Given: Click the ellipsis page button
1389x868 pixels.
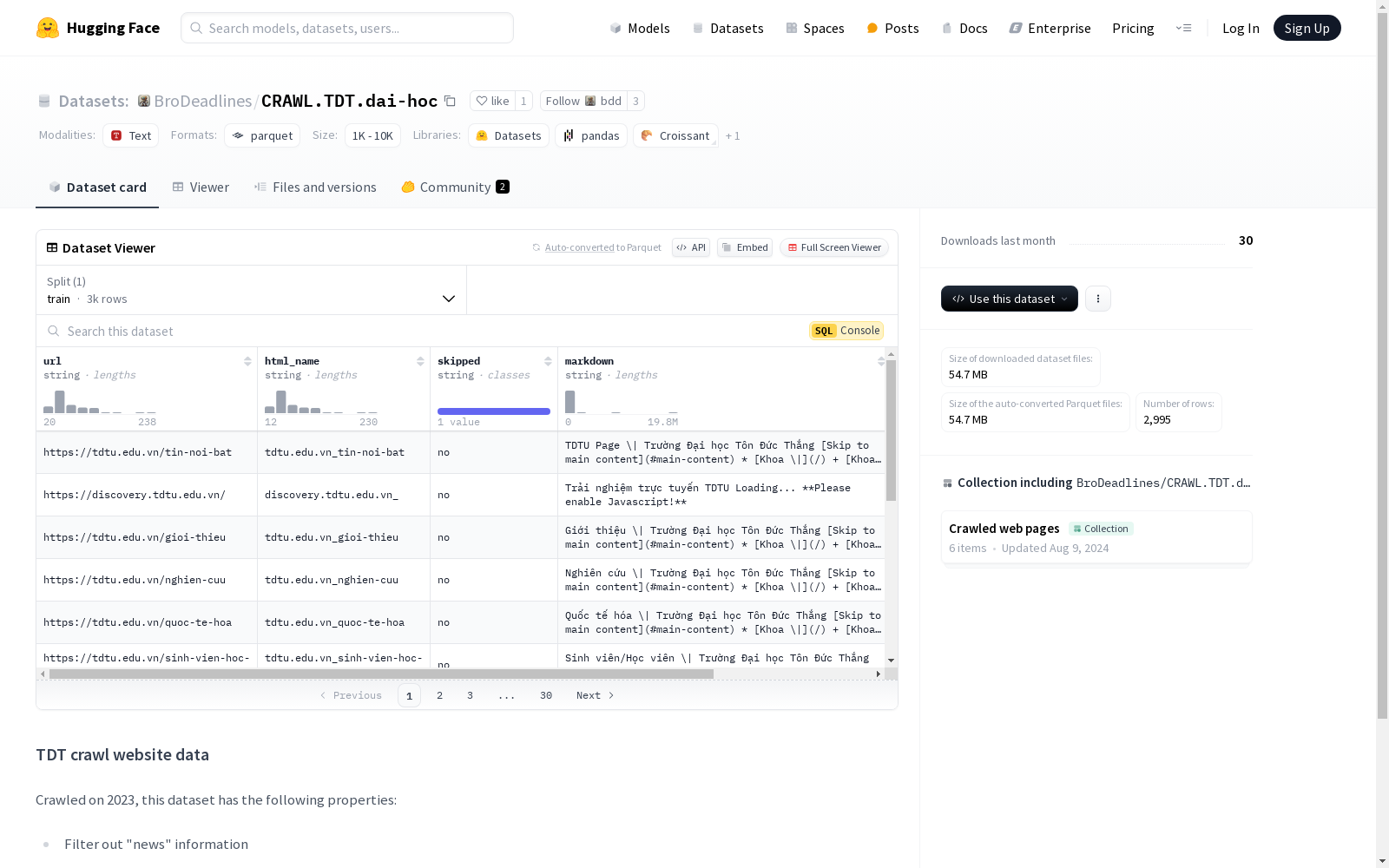Looking at the screenshot, I should pos(507,695).
